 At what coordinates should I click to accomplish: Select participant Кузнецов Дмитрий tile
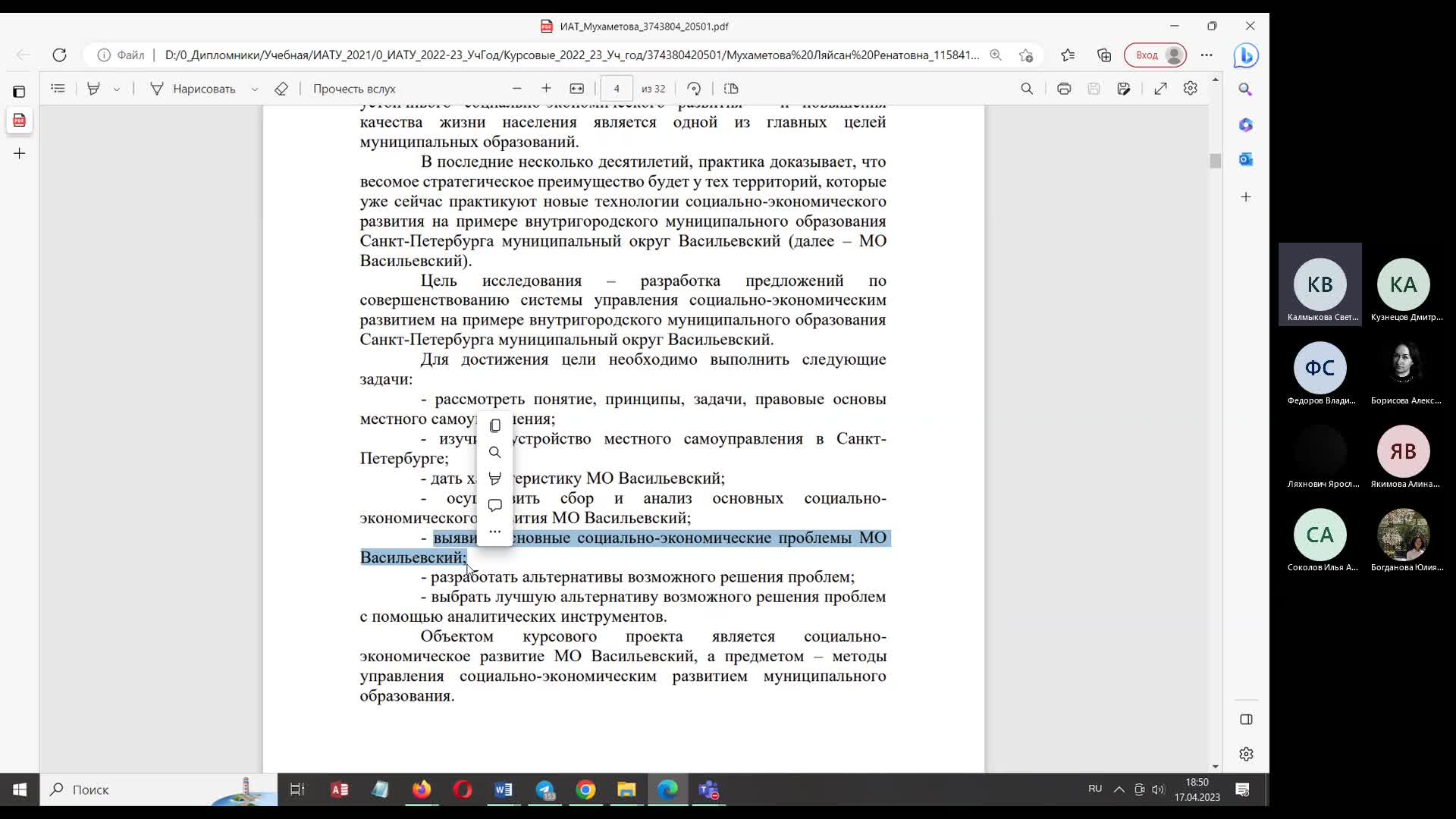[x=1404, y=285]
